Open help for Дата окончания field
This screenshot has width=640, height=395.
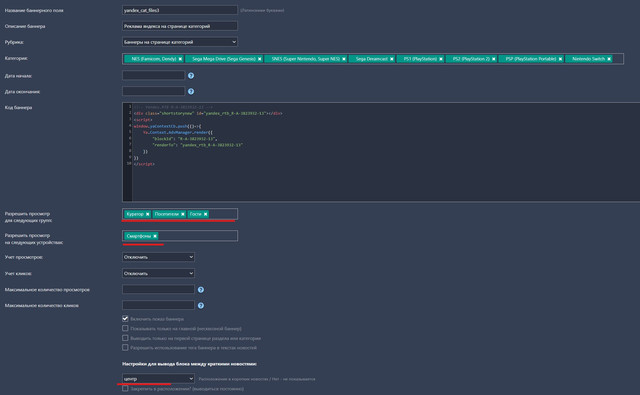[191, 91]
